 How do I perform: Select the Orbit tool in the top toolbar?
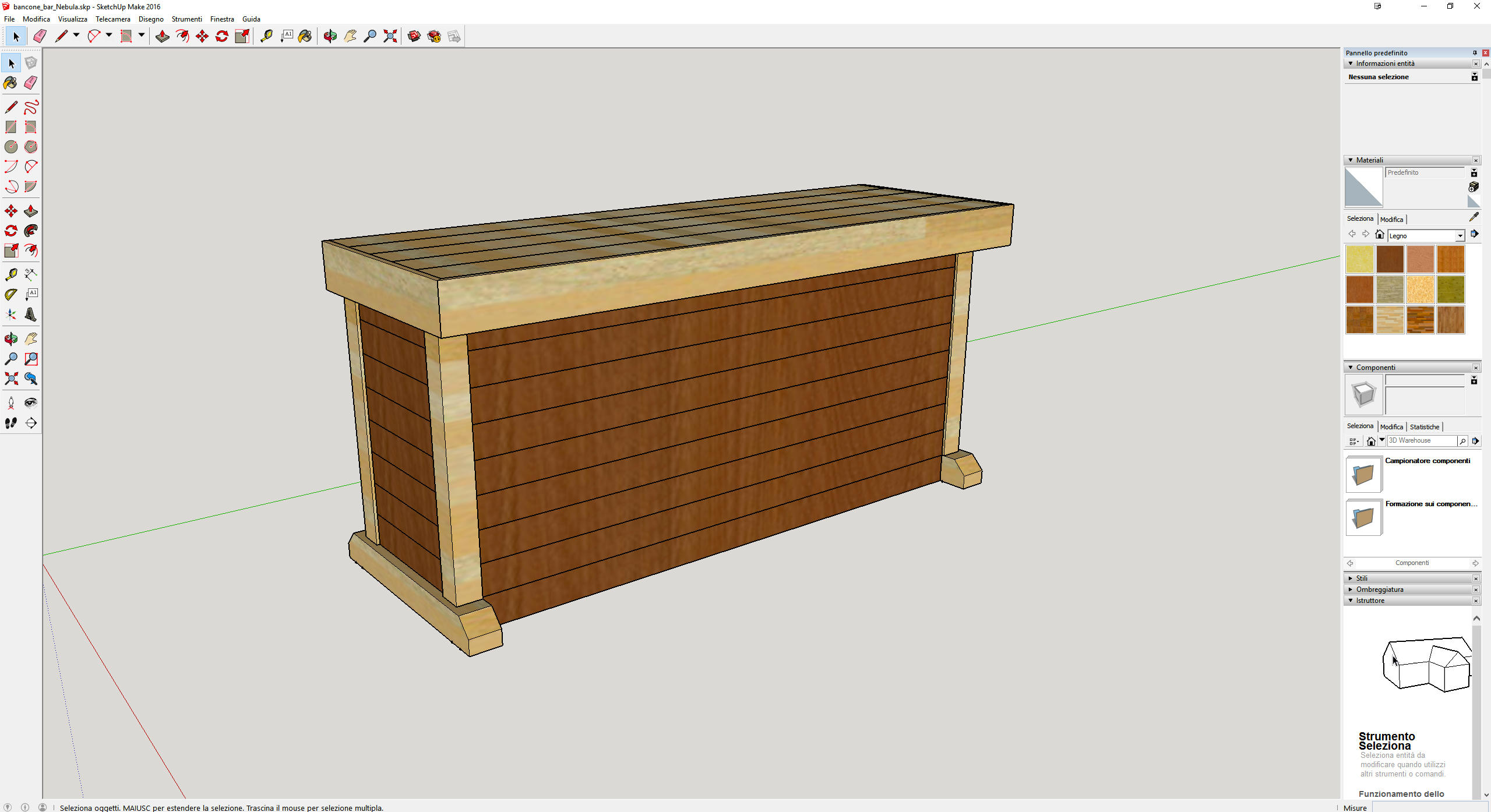coord(330,36)
